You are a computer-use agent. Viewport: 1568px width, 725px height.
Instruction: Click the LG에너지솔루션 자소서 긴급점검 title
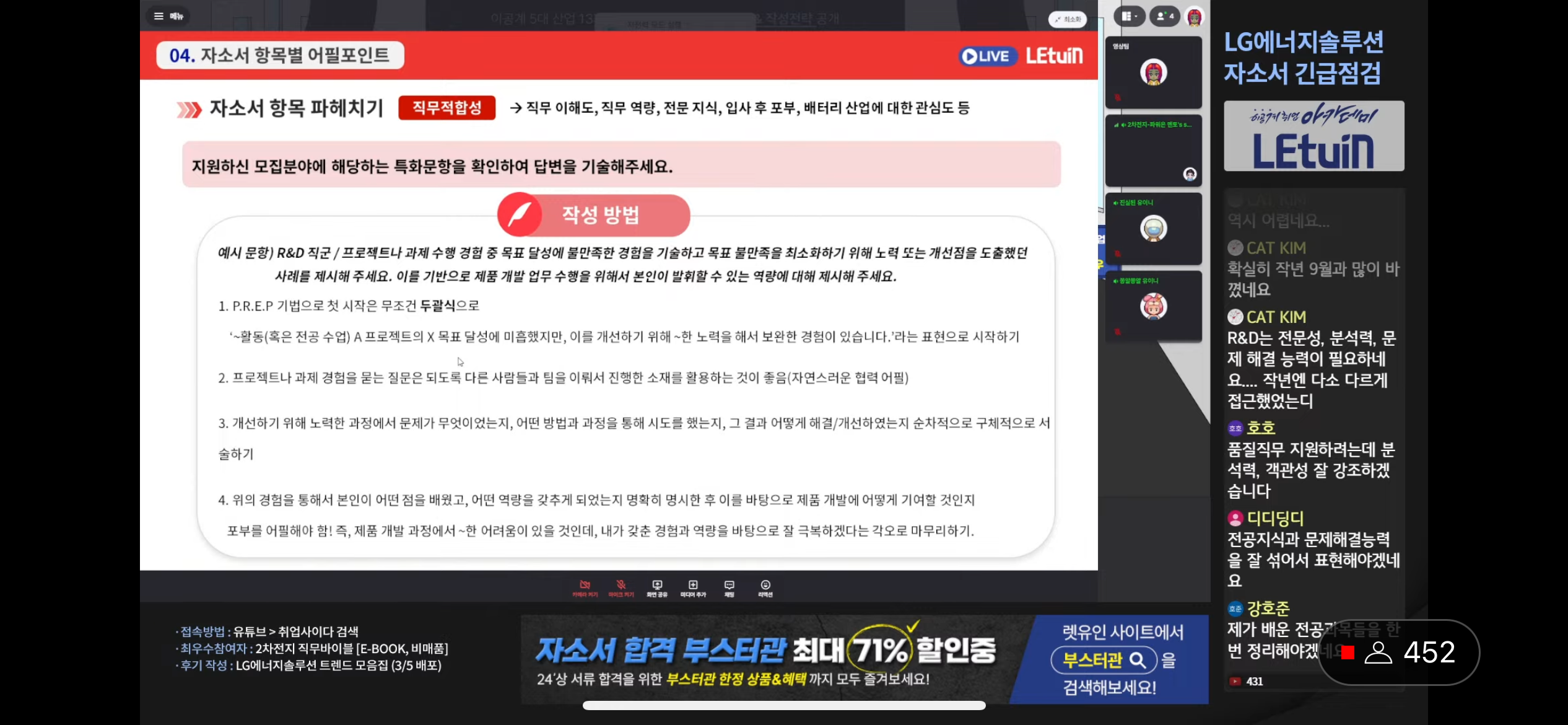pos(1303,57)
